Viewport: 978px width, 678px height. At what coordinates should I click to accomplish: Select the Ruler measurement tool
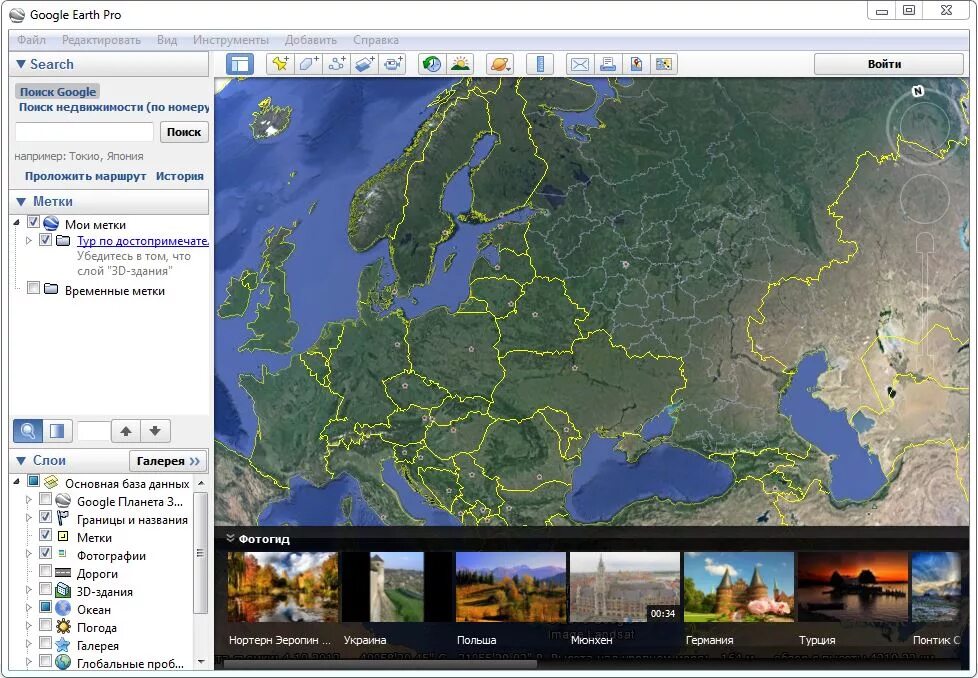tap(540, 64)
